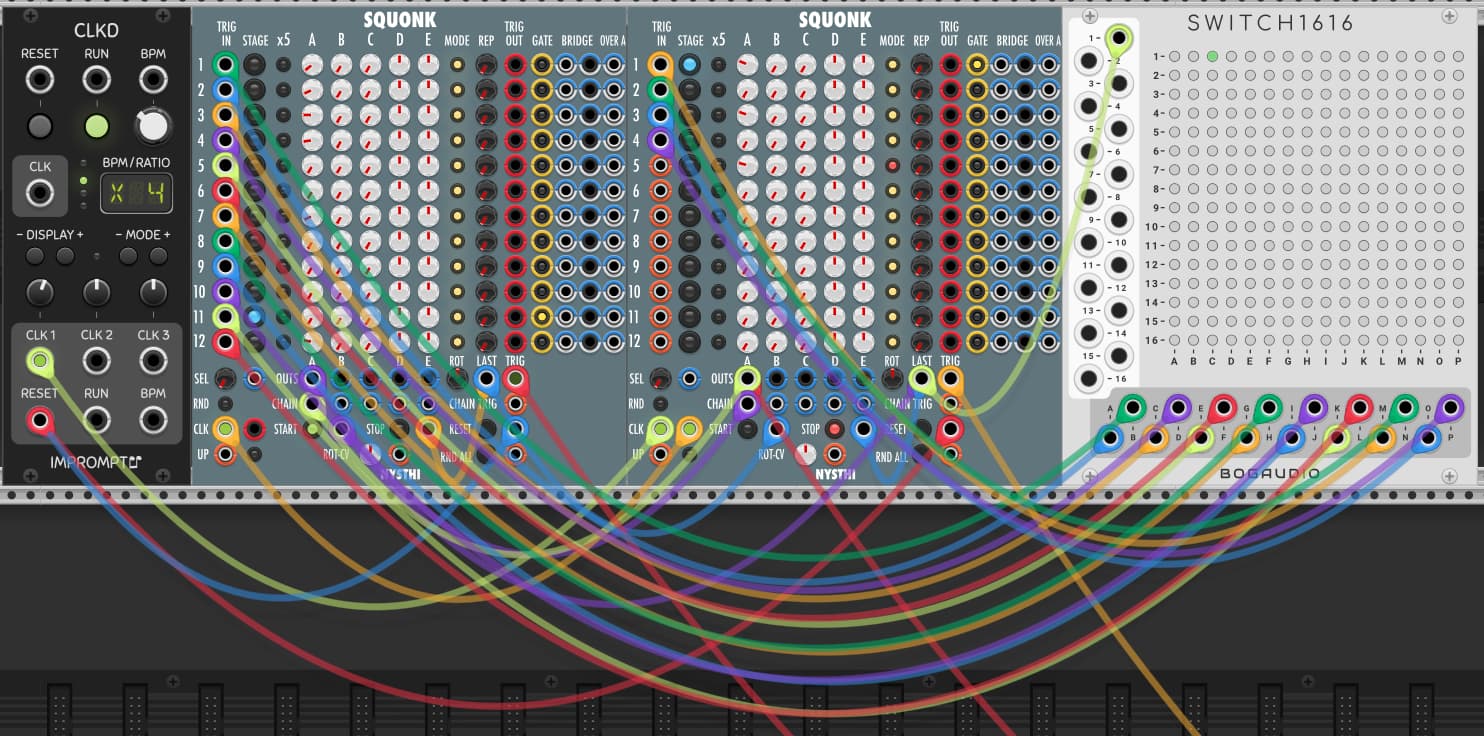
Task: Toggle the SWITCH1616 row 1 column A switch
Action: 1174,57
